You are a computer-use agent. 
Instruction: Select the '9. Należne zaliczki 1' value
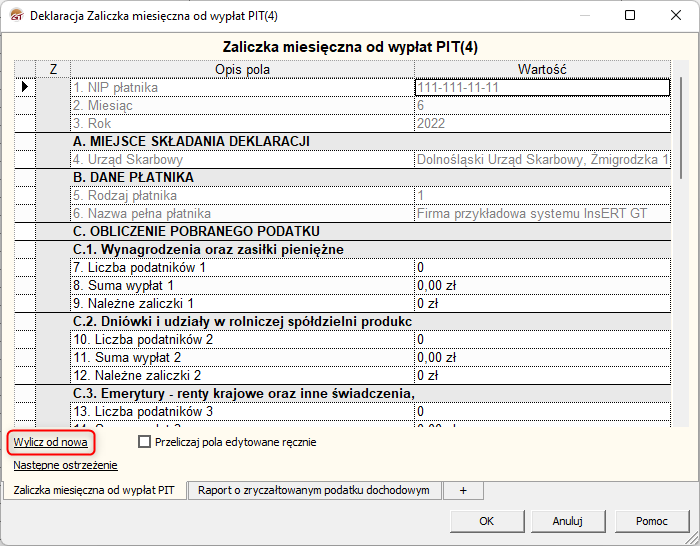pyautogui.click(x=542, y=304)
